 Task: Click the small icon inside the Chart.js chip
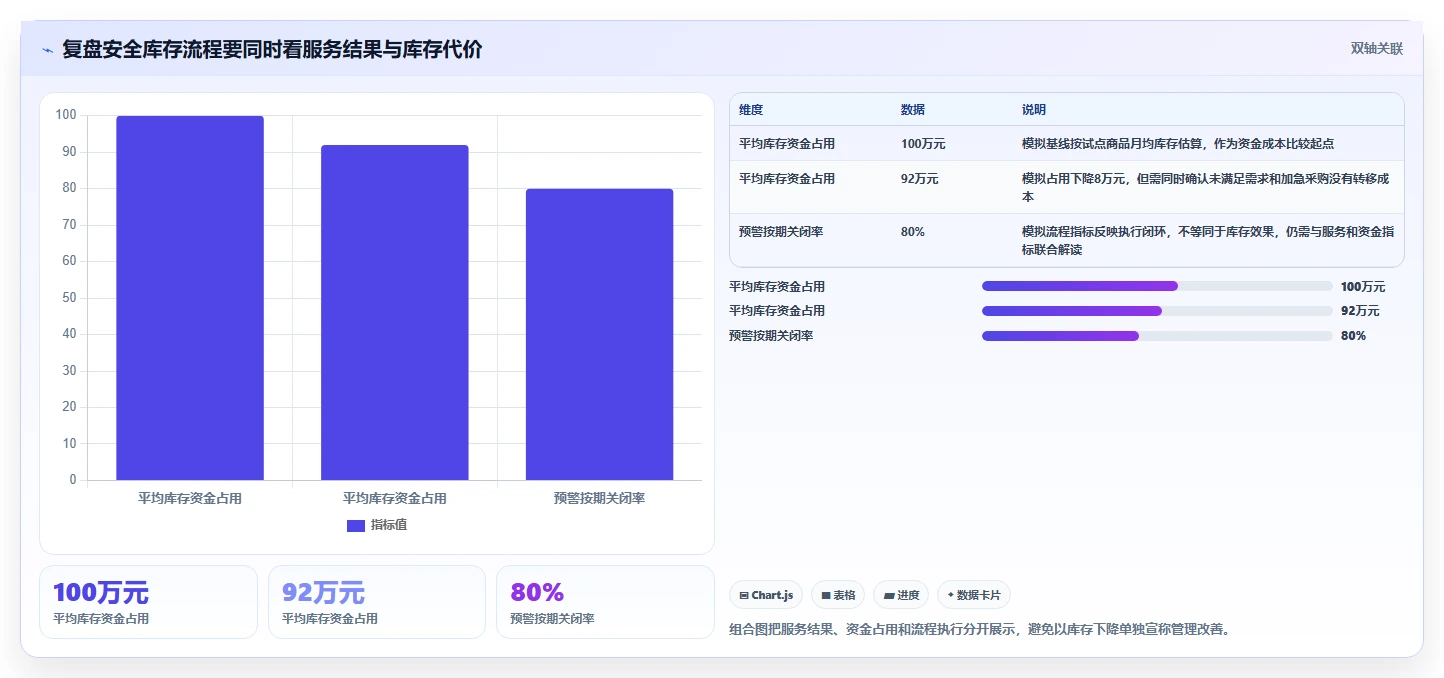tap(744, 595)
